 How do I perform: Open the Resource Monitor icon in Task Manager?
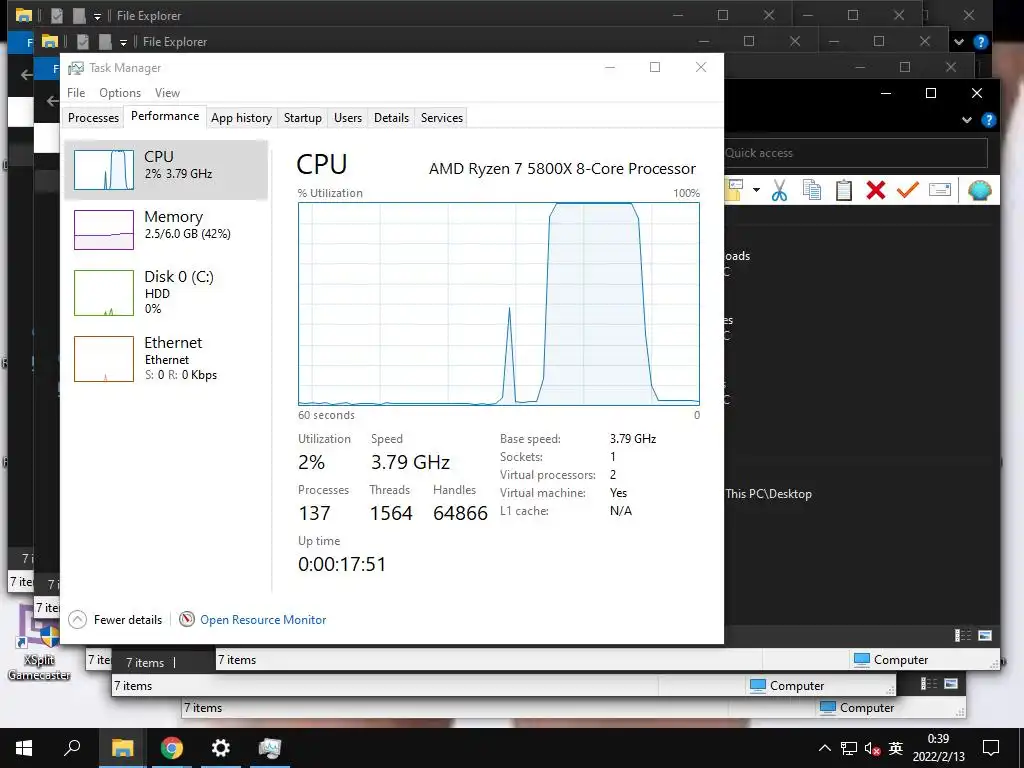click(x=187, y=619)
